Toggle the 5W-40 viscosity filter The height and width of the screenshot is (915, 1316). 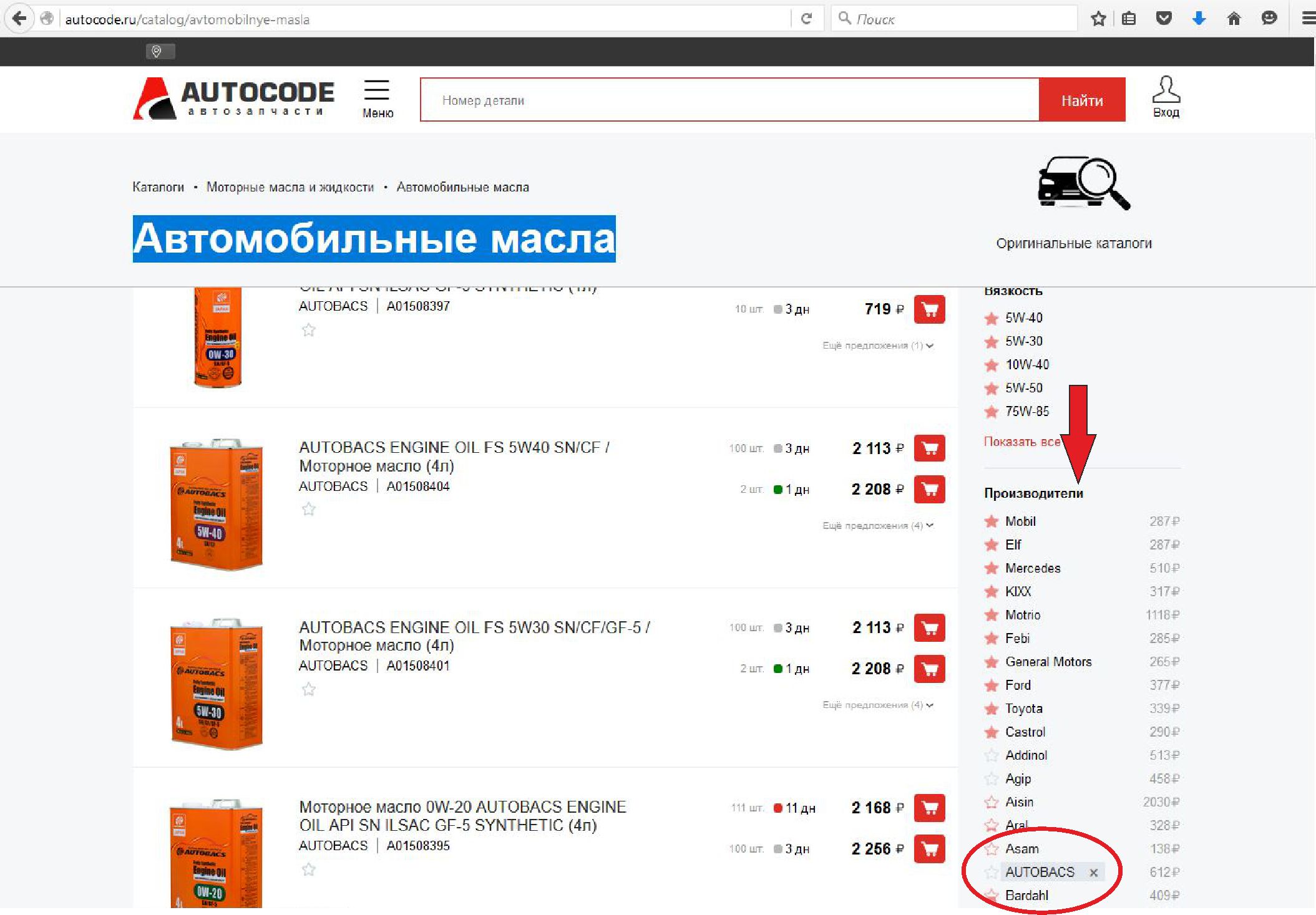(x=1023, y=318)
